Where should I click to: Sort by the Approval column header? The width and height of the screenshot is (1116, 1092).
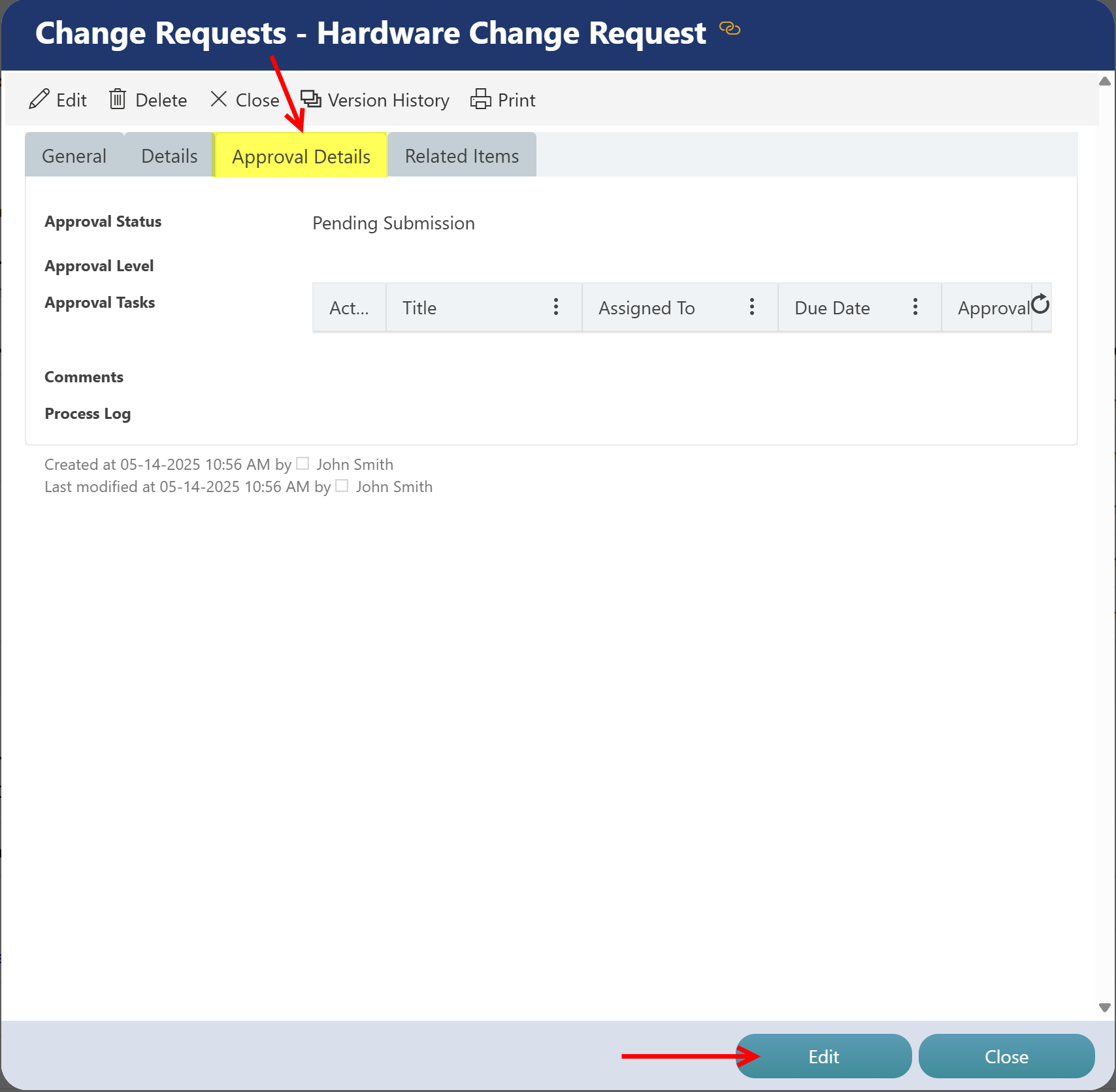pyautogui.click(x=992, y=308)
